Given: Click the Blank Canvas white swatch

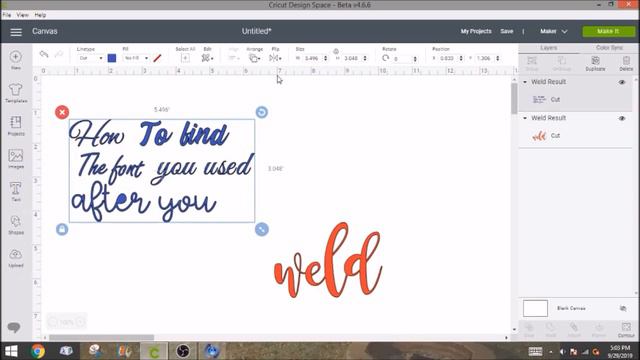Looking at the screenshot, I should [535, 309].
